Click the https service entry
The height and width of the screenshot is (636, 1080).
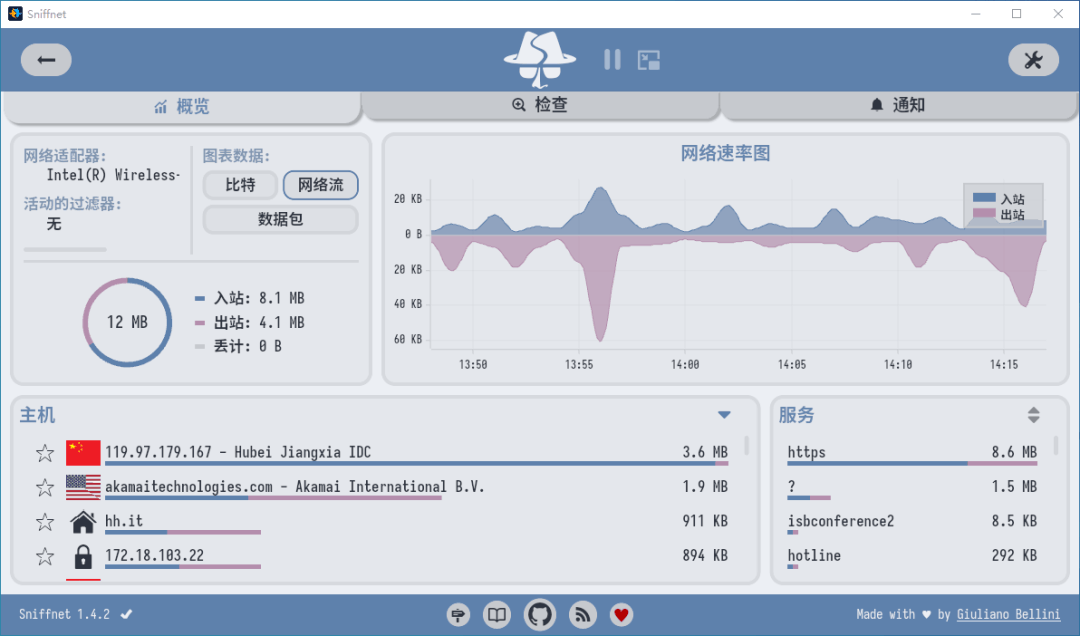(x=807, y=453)
